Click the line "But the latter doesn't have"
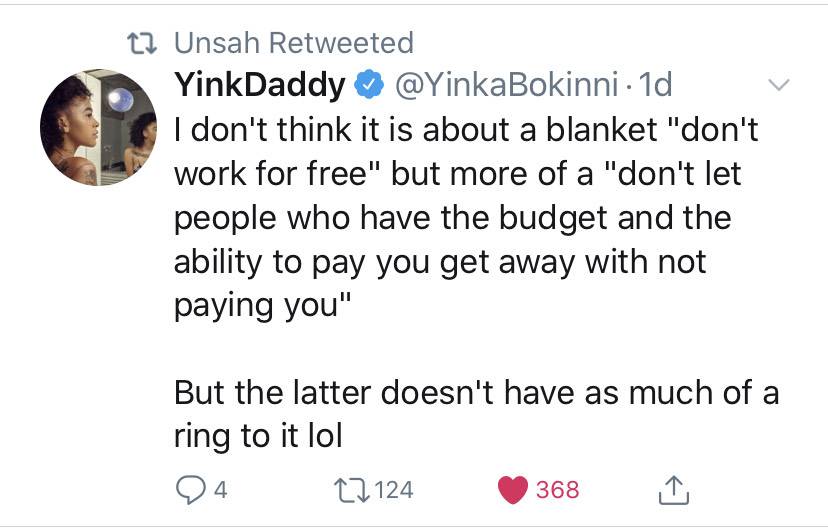 point(476,393)
